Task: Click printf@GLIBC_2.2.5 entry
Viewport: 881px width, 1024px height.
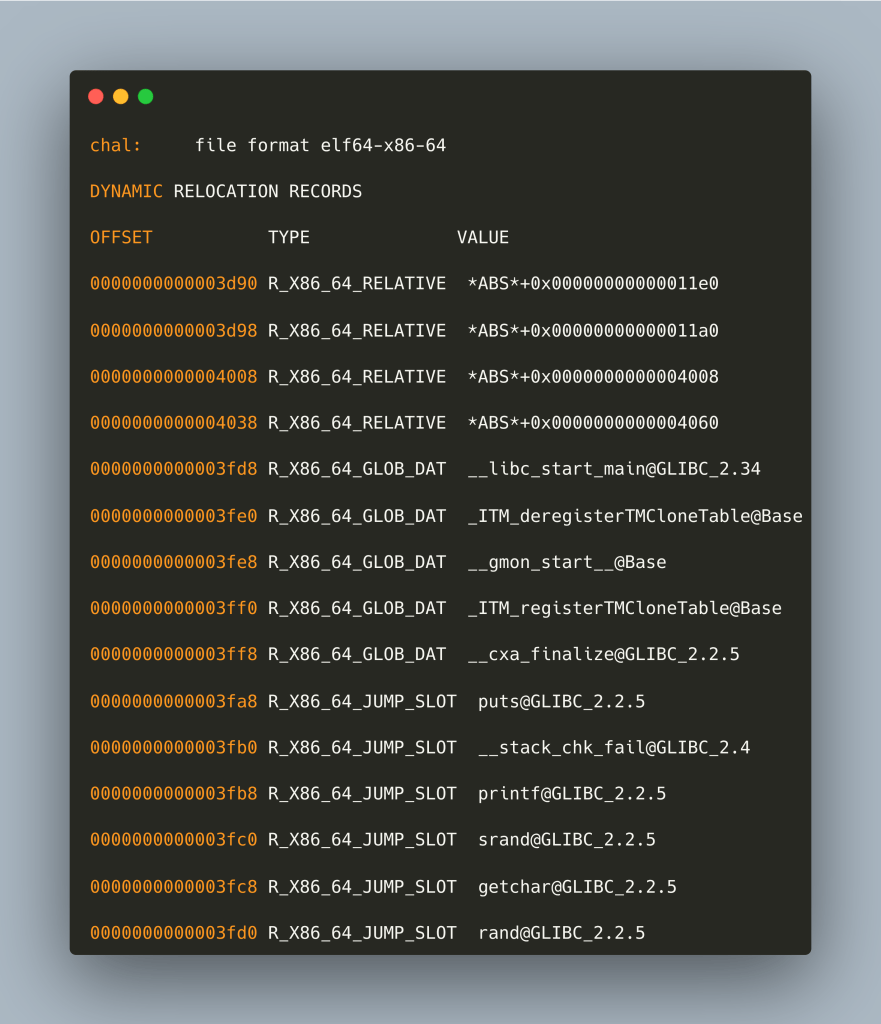Action: point(572,794)
